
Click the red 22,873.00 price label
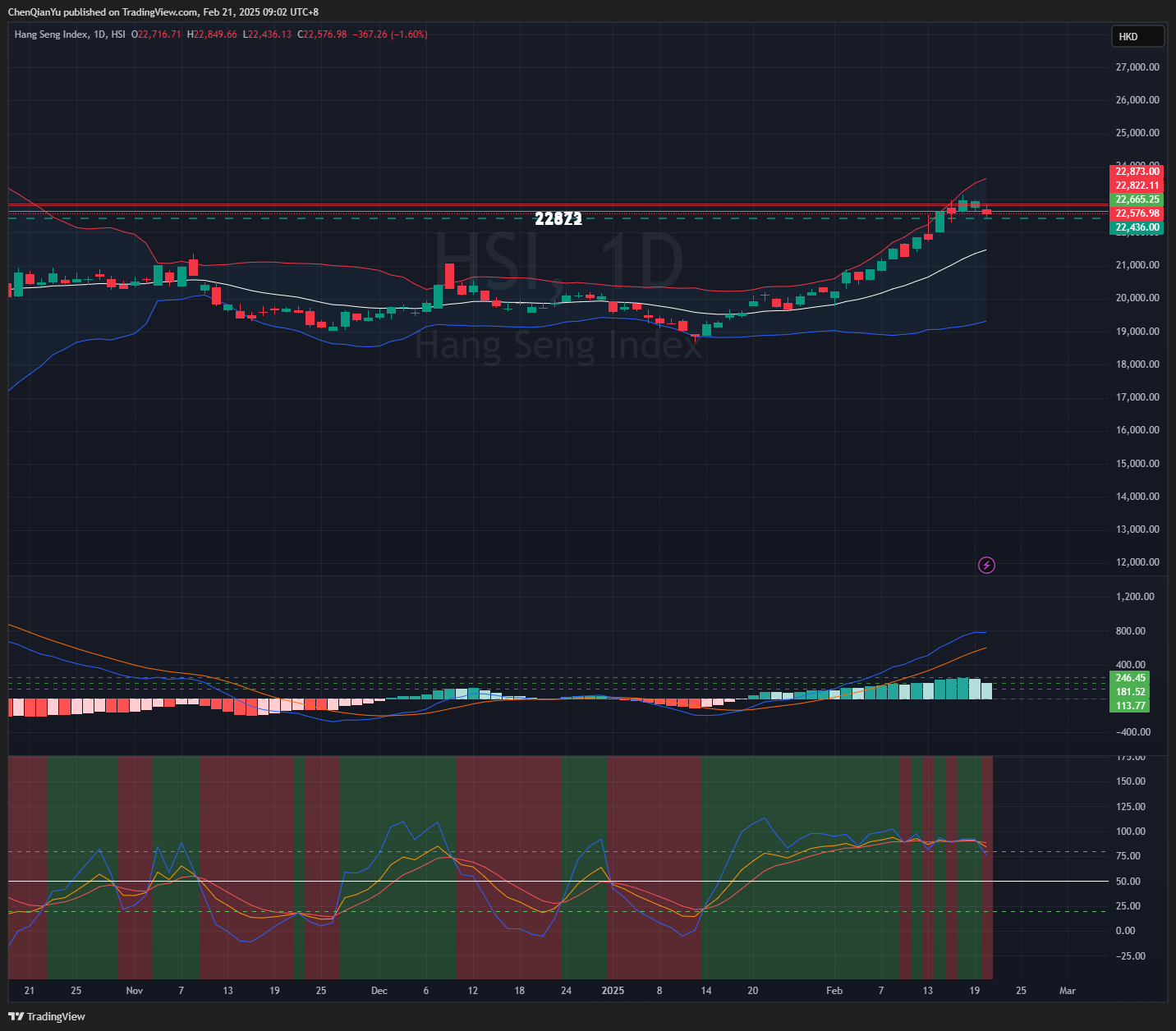click(1137, 172)
